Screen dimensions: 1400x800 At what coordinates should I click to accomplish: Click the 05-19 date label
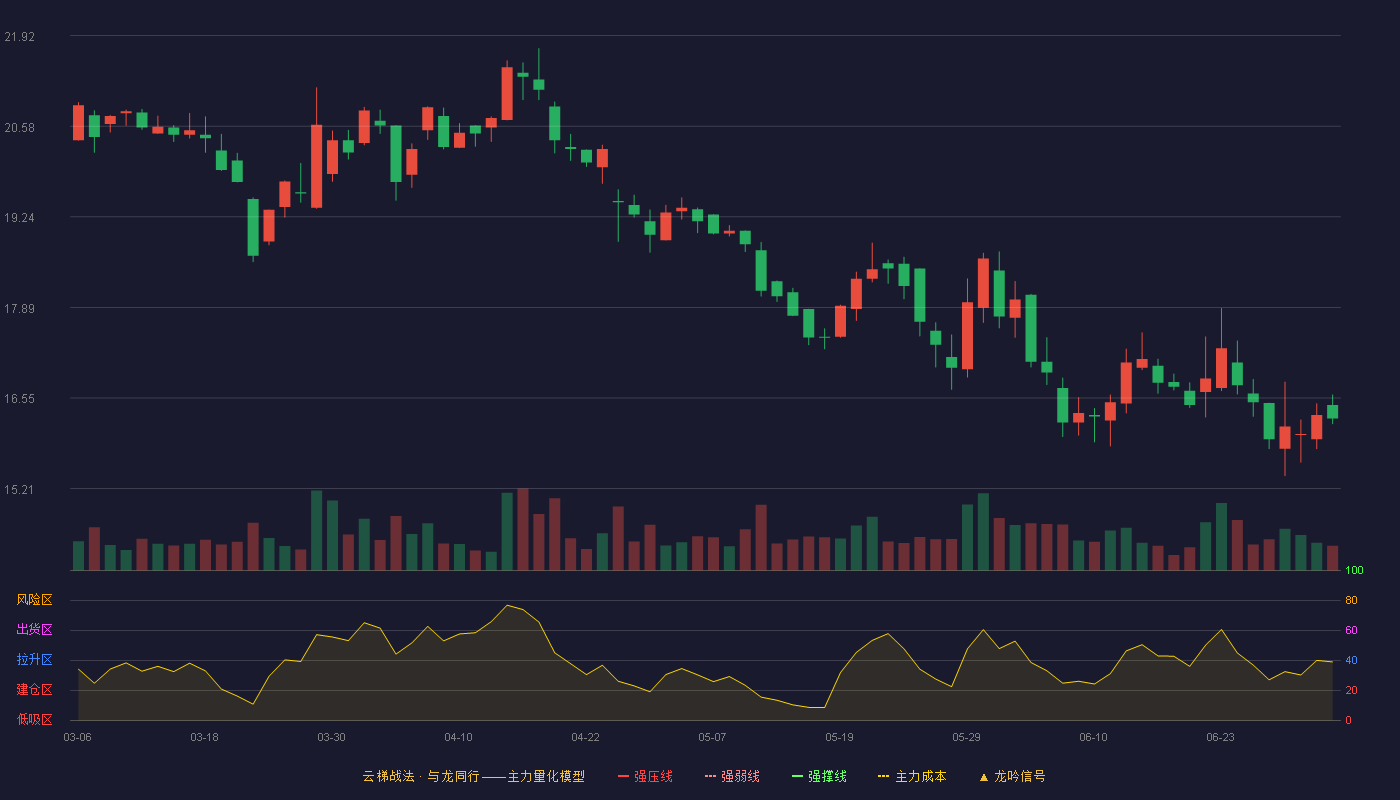[x=839, y=737]
